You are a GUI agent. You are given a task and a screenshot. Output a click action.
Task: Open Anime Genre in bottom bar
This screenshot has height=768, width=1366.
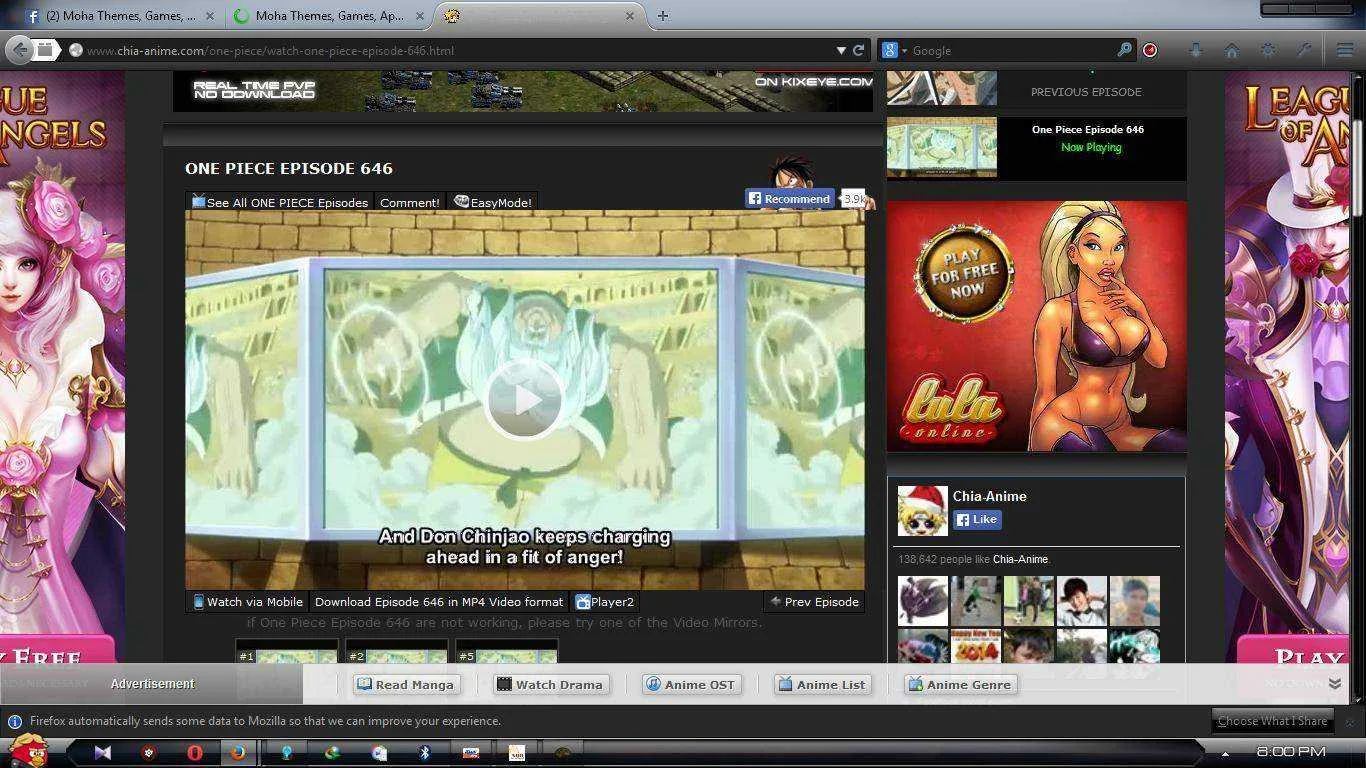click(x=960, y=684)
